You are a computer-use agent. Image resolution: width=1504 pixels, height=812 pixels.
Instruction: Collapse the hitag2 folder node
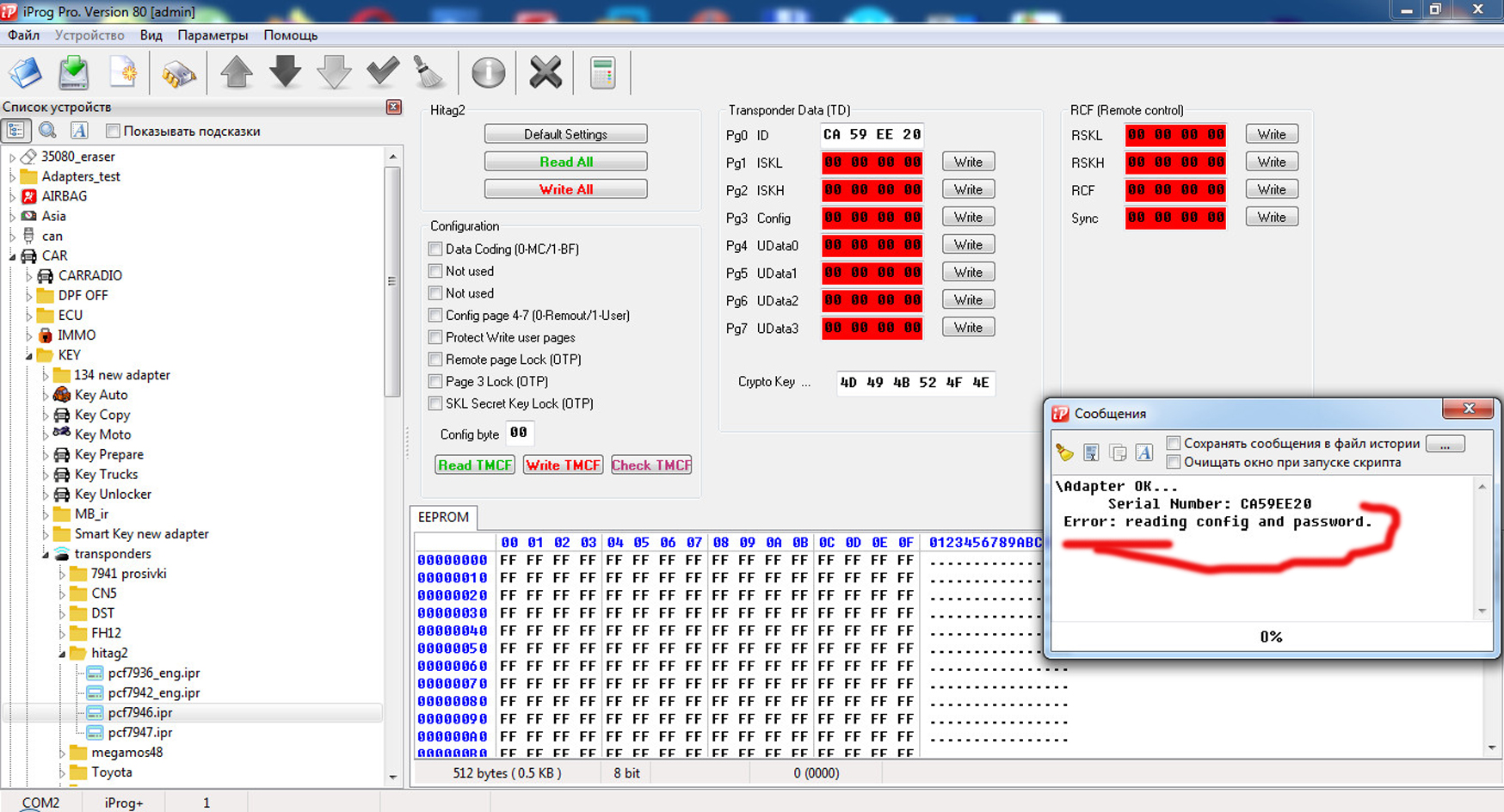click(62, 654)
